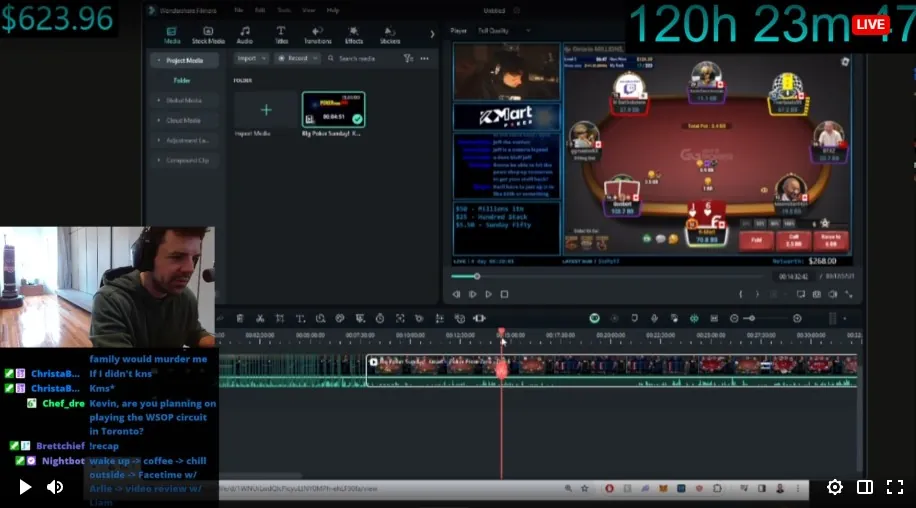Screen dimensions: 916x508
Task: Zoom in the timeline with plus
Action: tap(797, 318)
